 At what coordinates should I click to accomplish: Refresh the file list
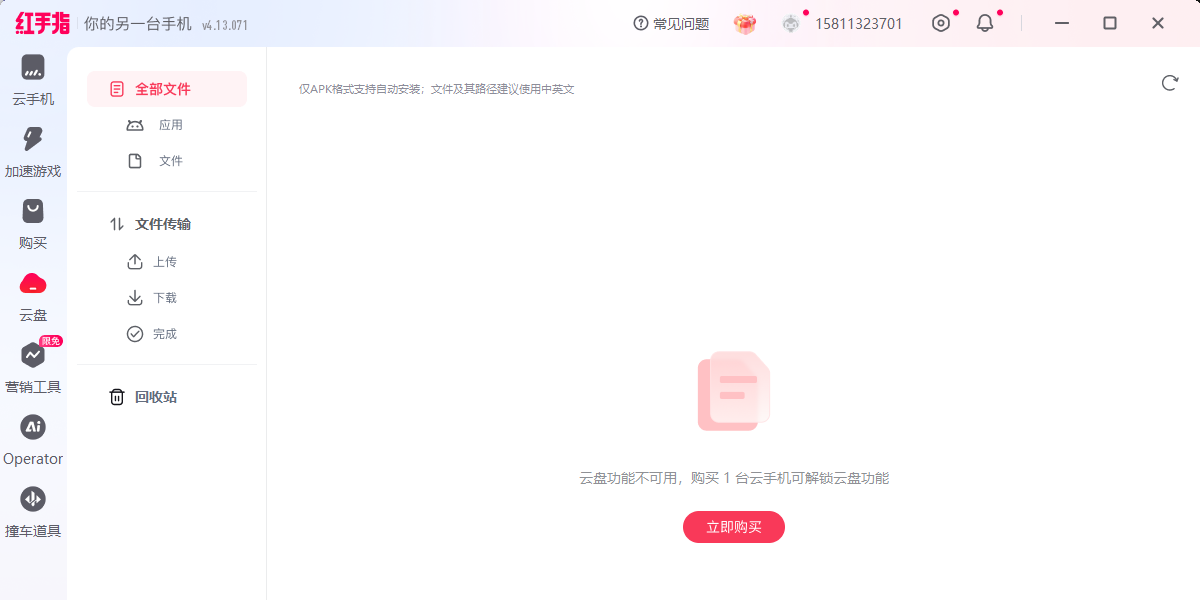(x=1170, y=83)
